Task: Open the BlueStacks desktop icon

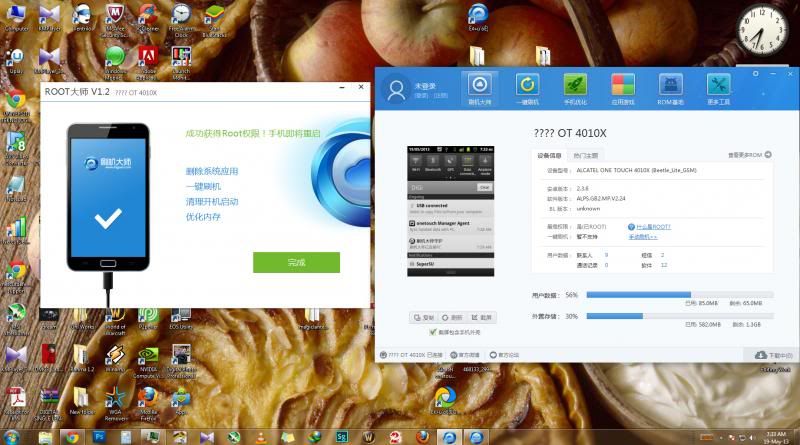Action: pos(214,20)
